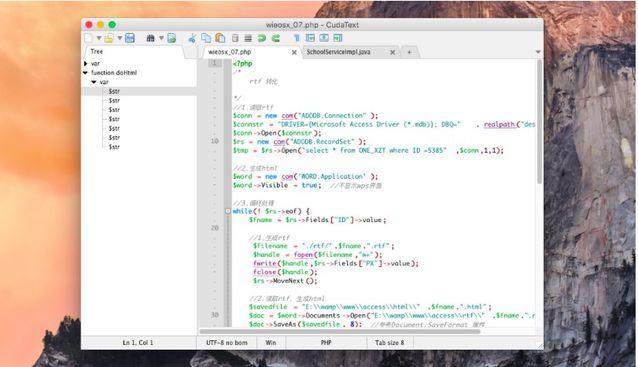Viewport: 638px width, 367px height.
Task: Click the fclose function call
Action: click(x=264, y=272)
